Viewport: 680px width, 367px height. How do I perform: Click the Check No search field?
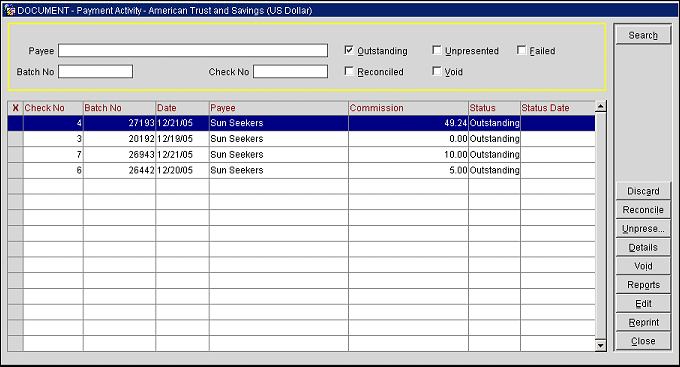[x=290, y=72]
